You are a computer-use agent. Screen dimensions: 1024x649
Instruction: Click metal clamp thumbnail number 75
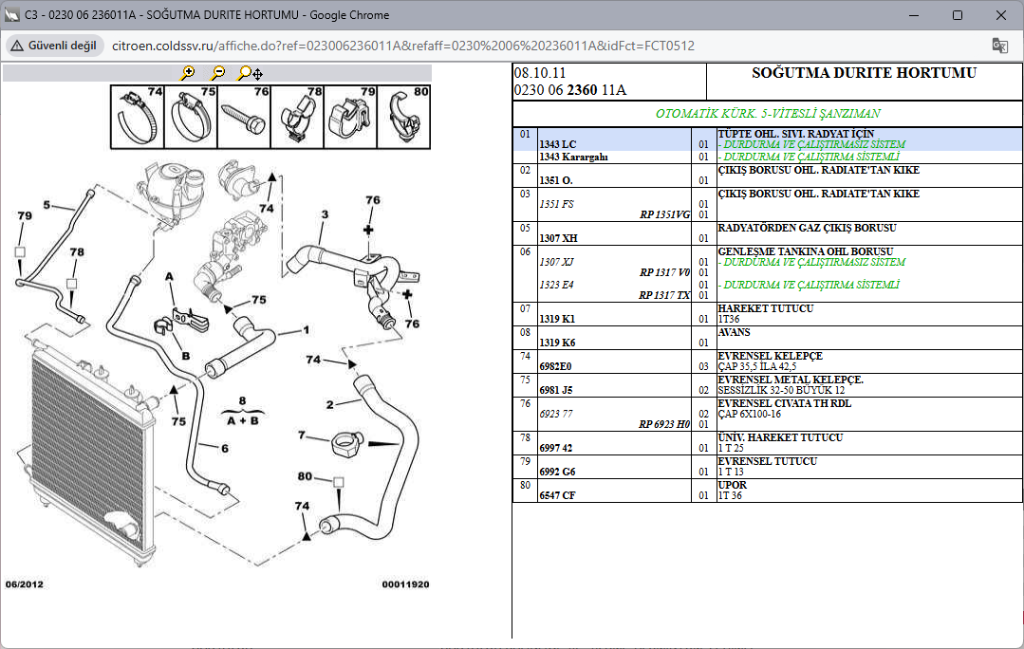[x=191, y=115]
